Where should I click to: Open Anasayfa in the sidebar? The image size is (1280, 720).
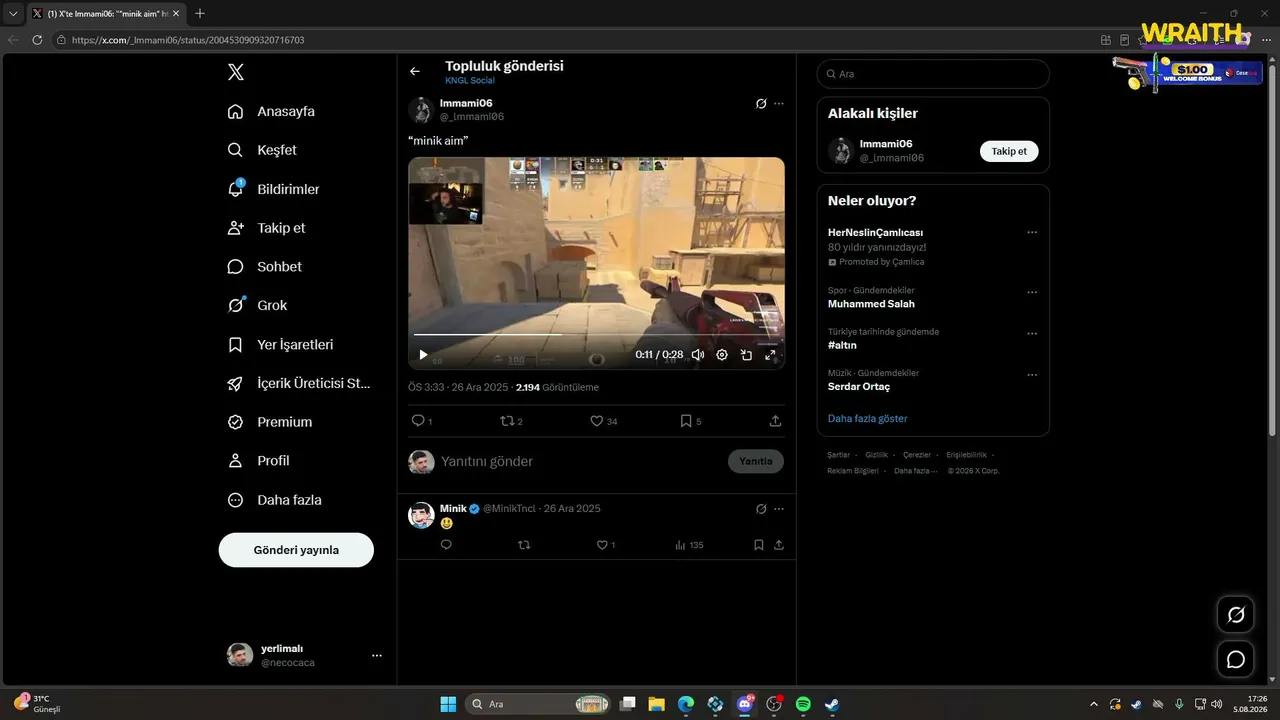pos(271,111)
